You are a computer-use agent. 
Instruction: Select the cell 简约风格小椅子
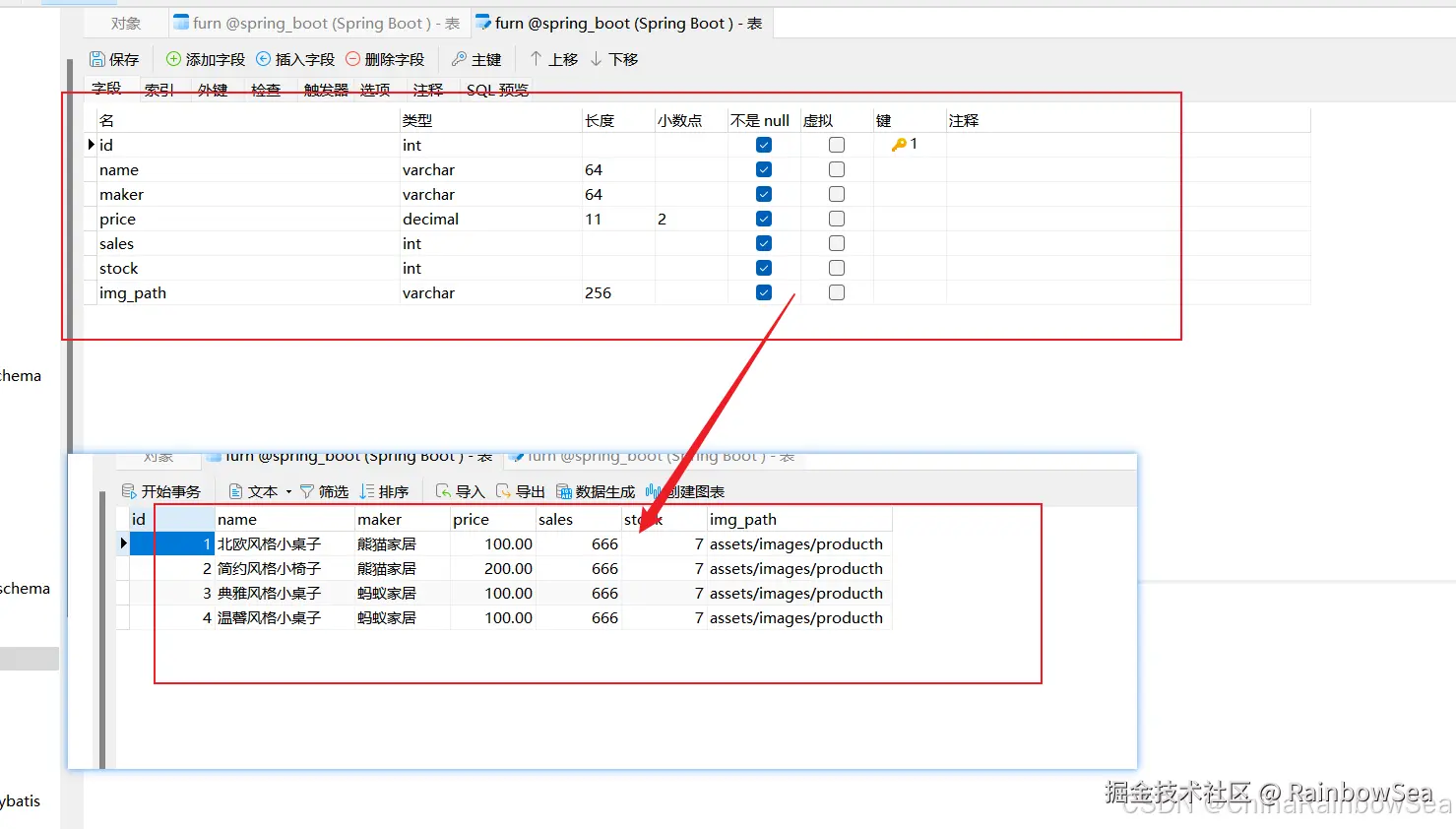click(x=285, y=568)
